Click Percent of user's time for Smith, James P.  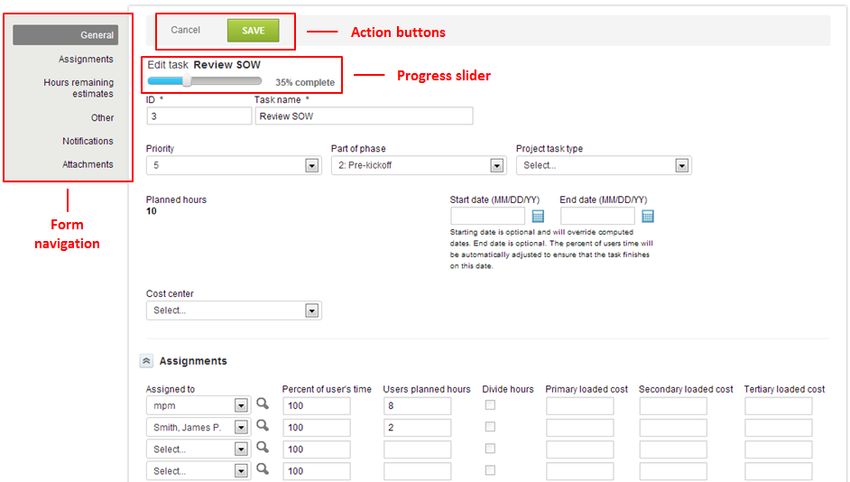316,427
